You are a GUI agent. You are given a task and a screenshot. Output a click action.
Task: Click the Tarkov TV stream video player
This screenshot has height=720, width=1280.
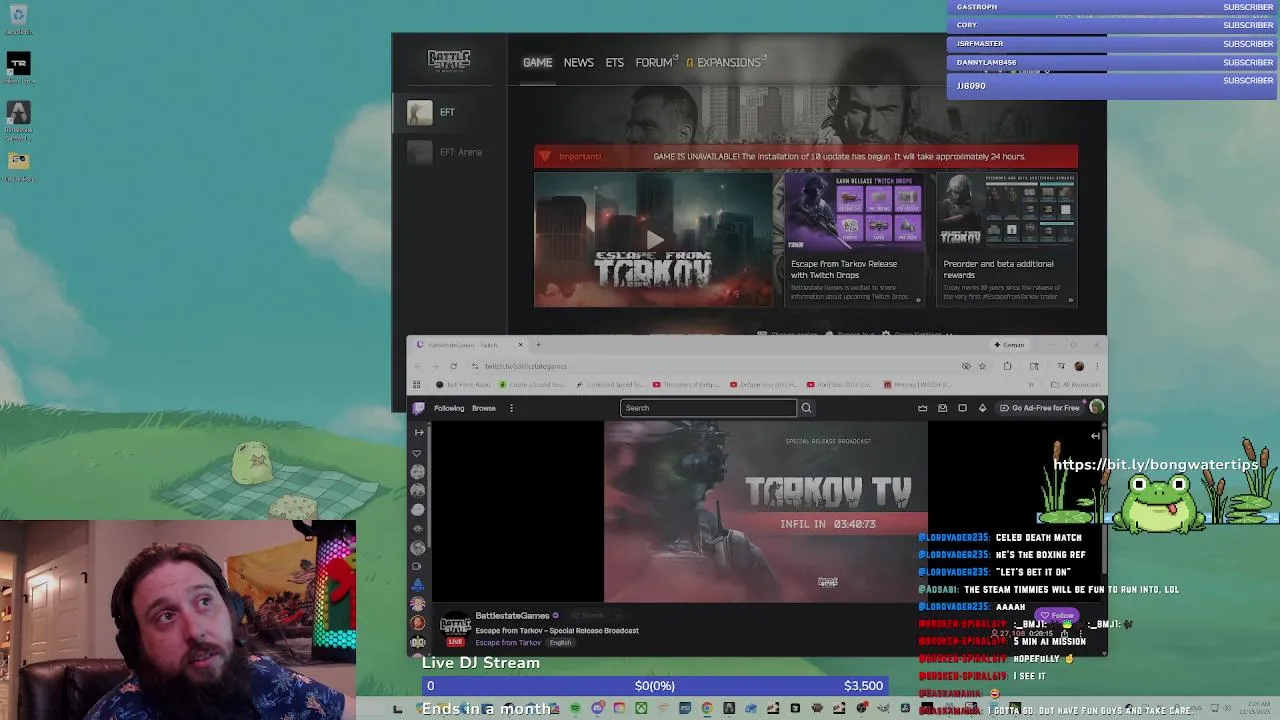click(x=766, y=512)
